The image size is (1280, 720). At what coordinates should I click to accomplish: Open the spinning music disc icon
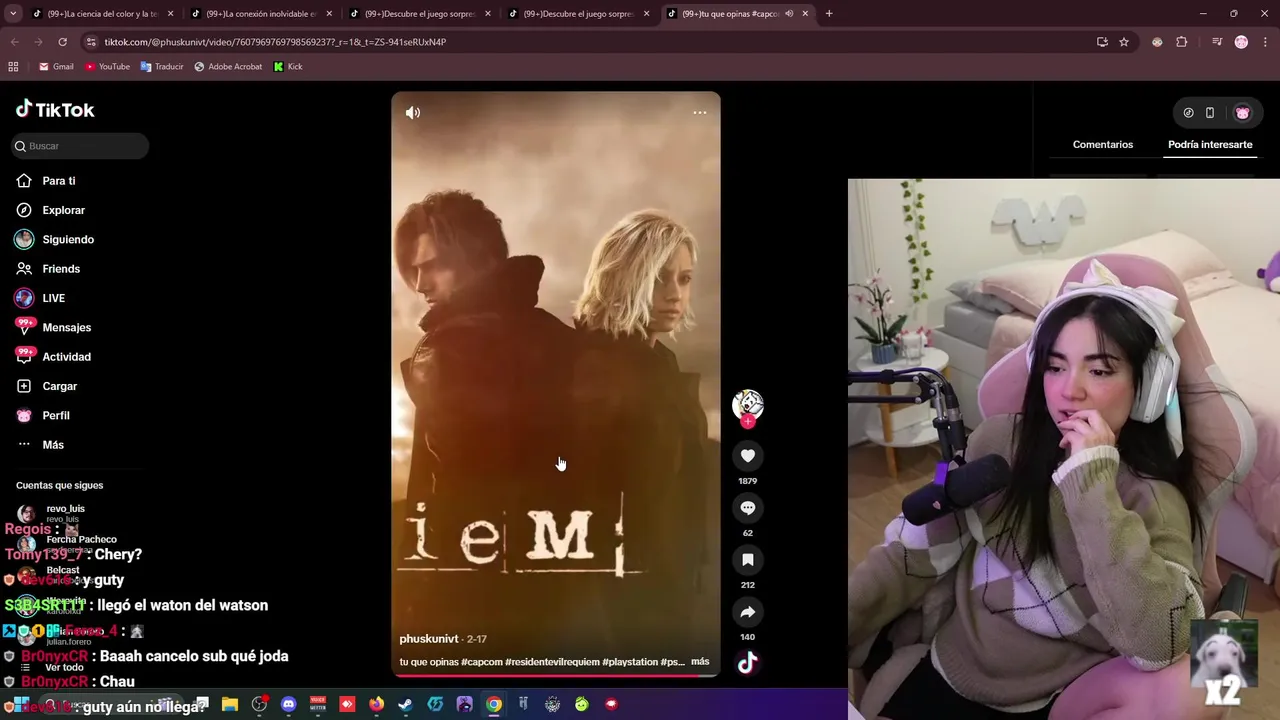coord(747,663)
